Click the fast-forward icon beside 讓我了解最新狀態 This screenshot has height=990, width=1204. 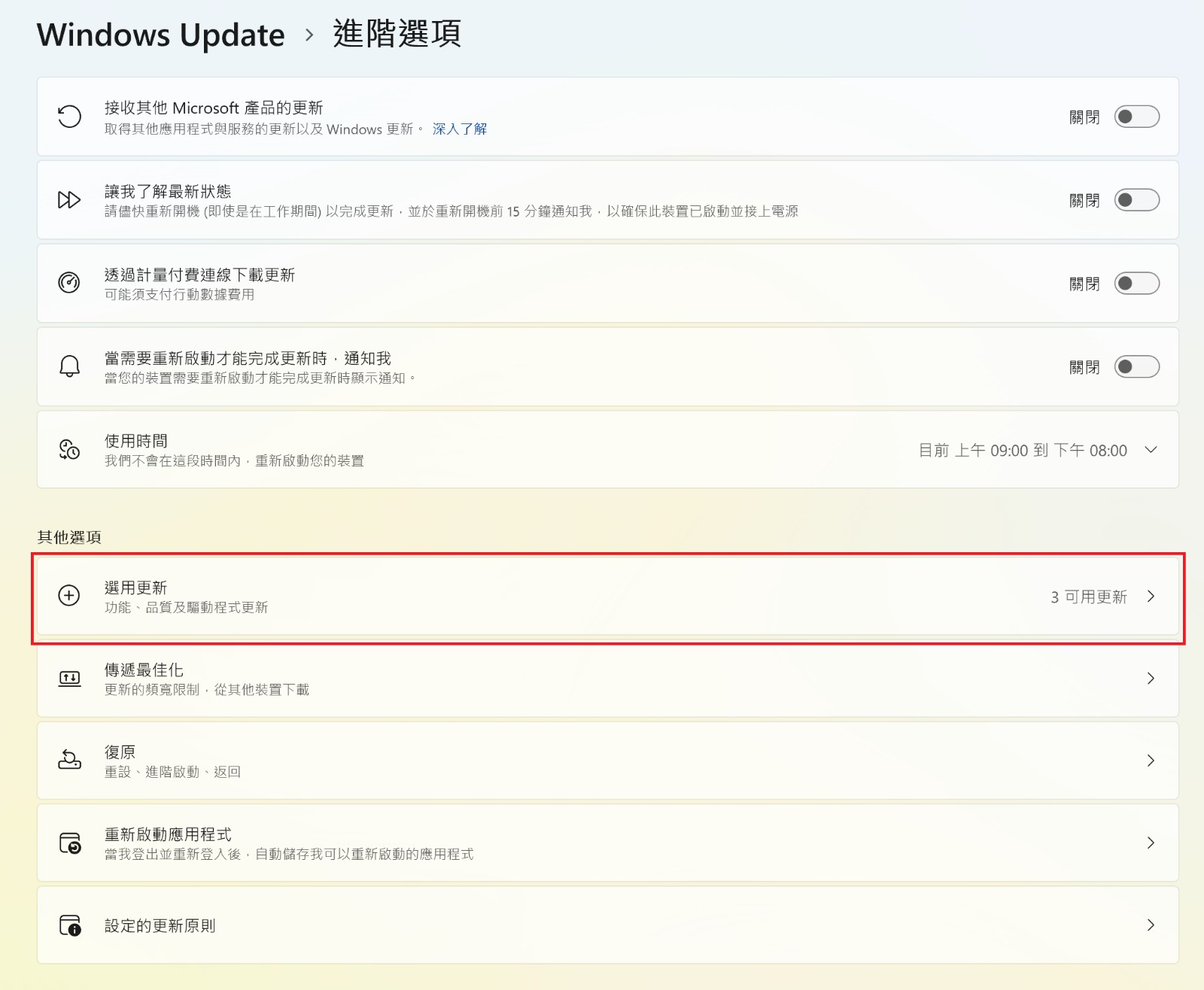(69, 200)
